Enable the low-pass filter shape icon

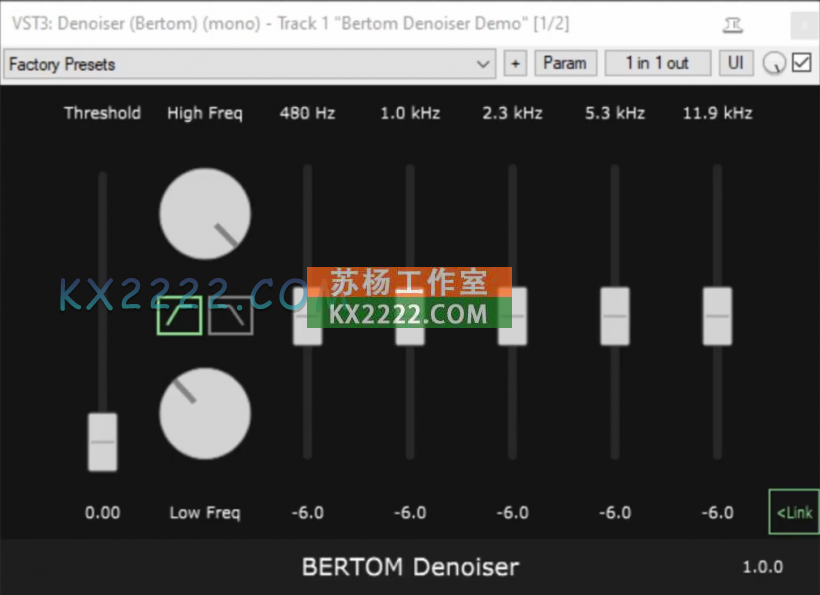[x=231, y=315]
